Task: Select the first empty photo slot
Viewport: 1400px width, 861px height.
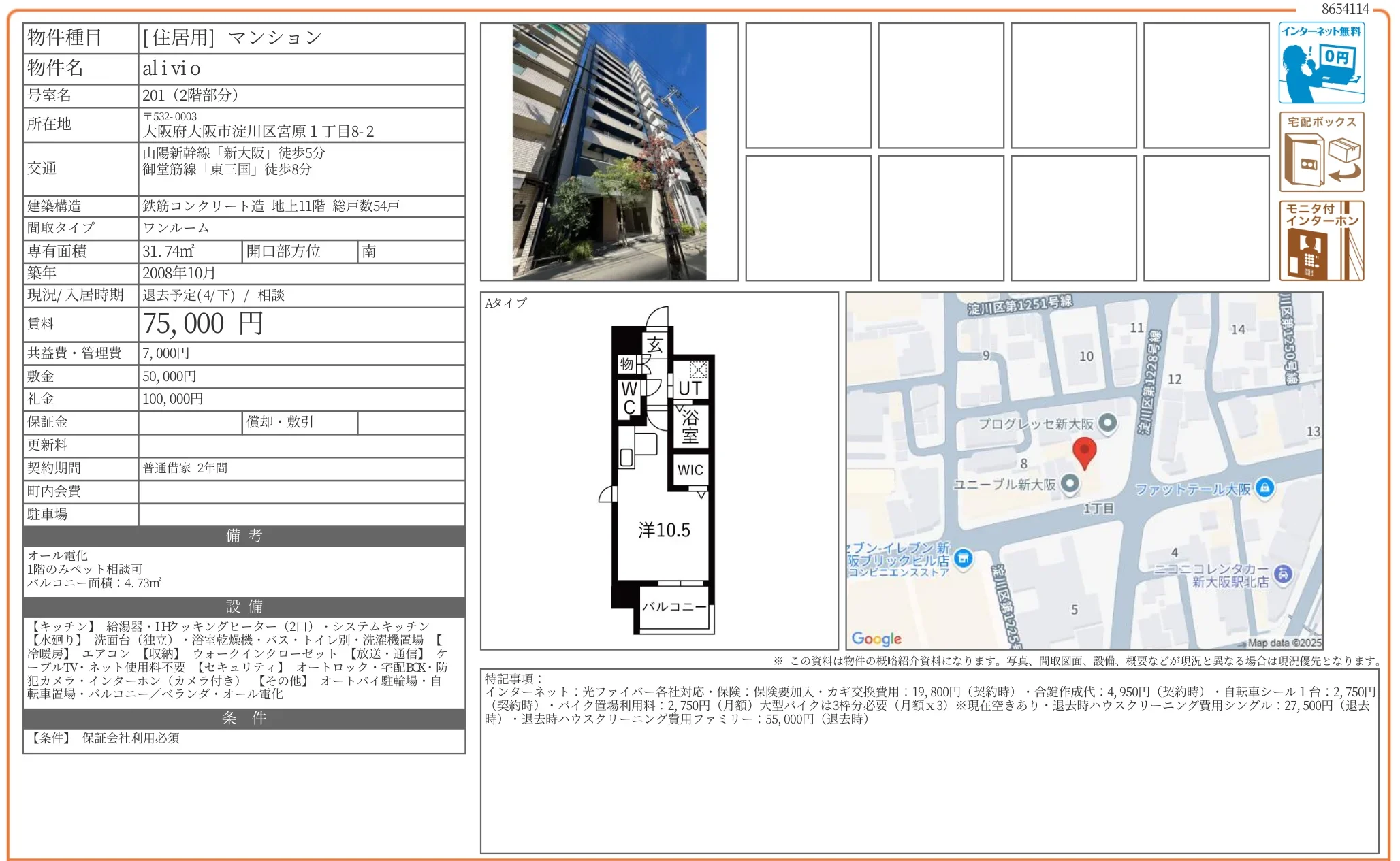Action: pyautogui.click(x=808, y=85)
